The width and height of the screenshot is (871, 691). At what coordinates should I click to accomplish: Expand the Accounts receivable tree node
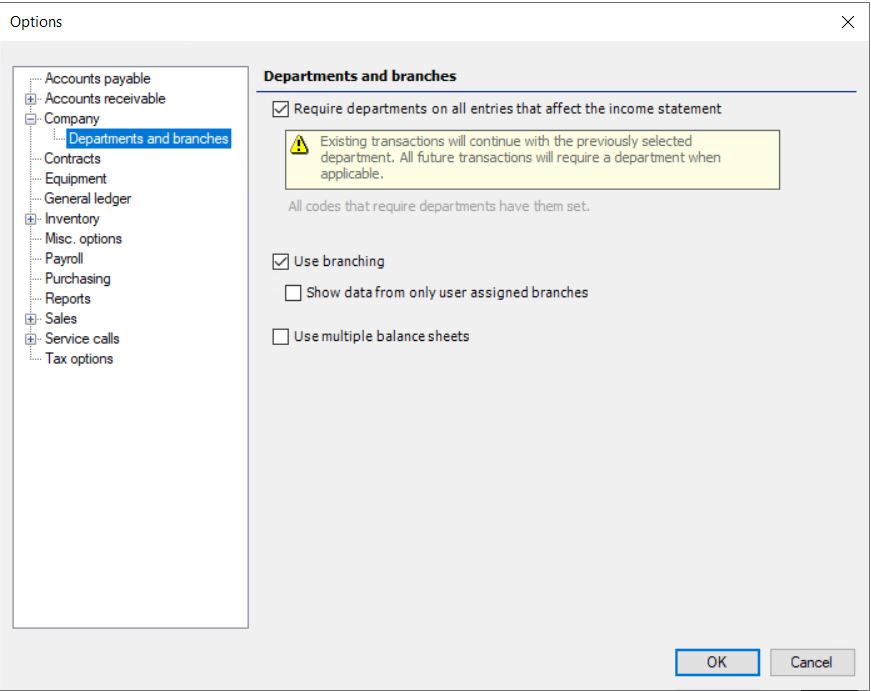click(x=31, y=99)
